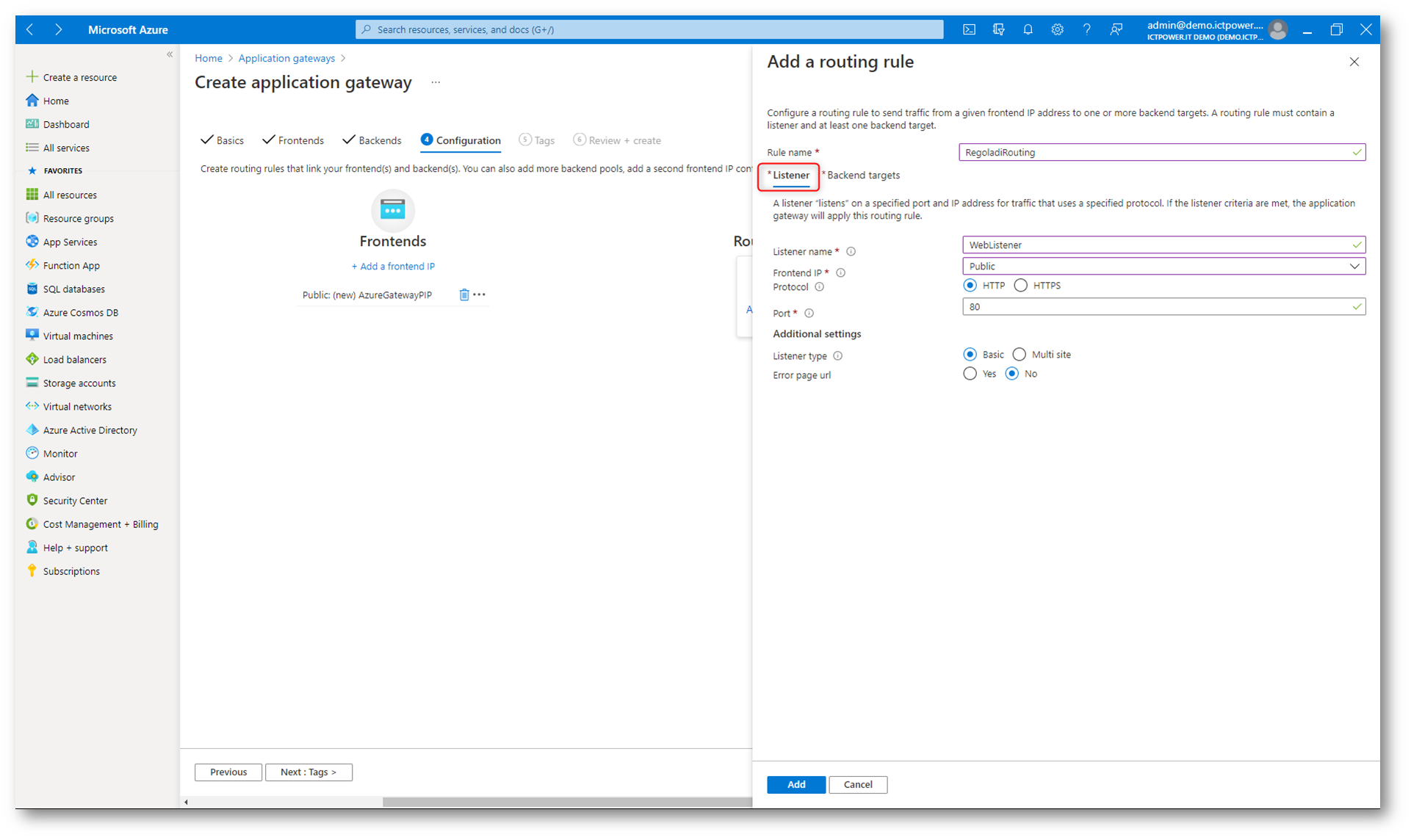Open portal settings gear
The width and height of the screenshot is (1411, 840).
tap(1057, 29)
